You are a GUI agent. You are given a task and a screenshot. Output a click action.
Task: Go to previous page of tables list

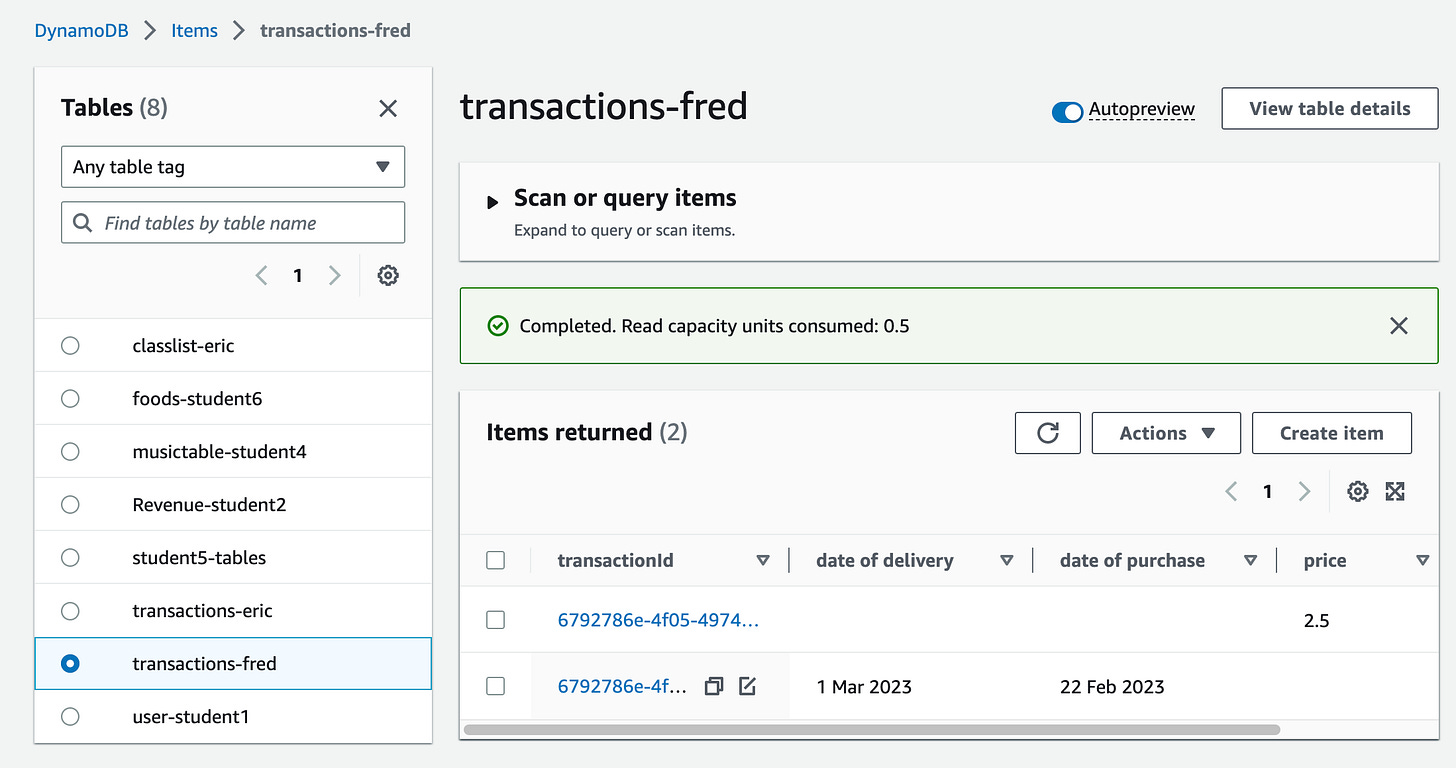261,275
